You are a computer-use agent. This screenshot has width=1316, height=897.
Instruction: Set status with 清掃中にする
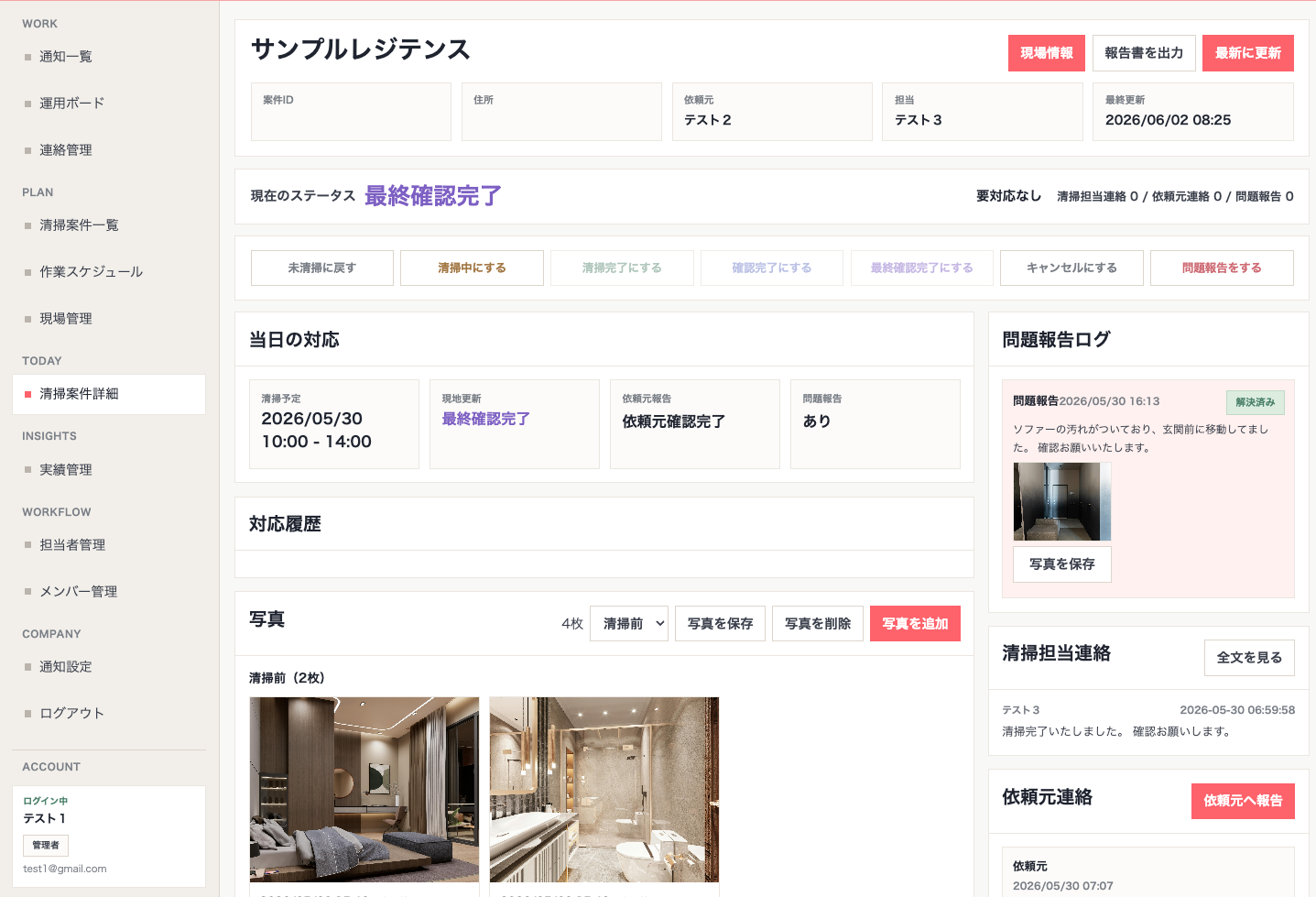(472, 268)
